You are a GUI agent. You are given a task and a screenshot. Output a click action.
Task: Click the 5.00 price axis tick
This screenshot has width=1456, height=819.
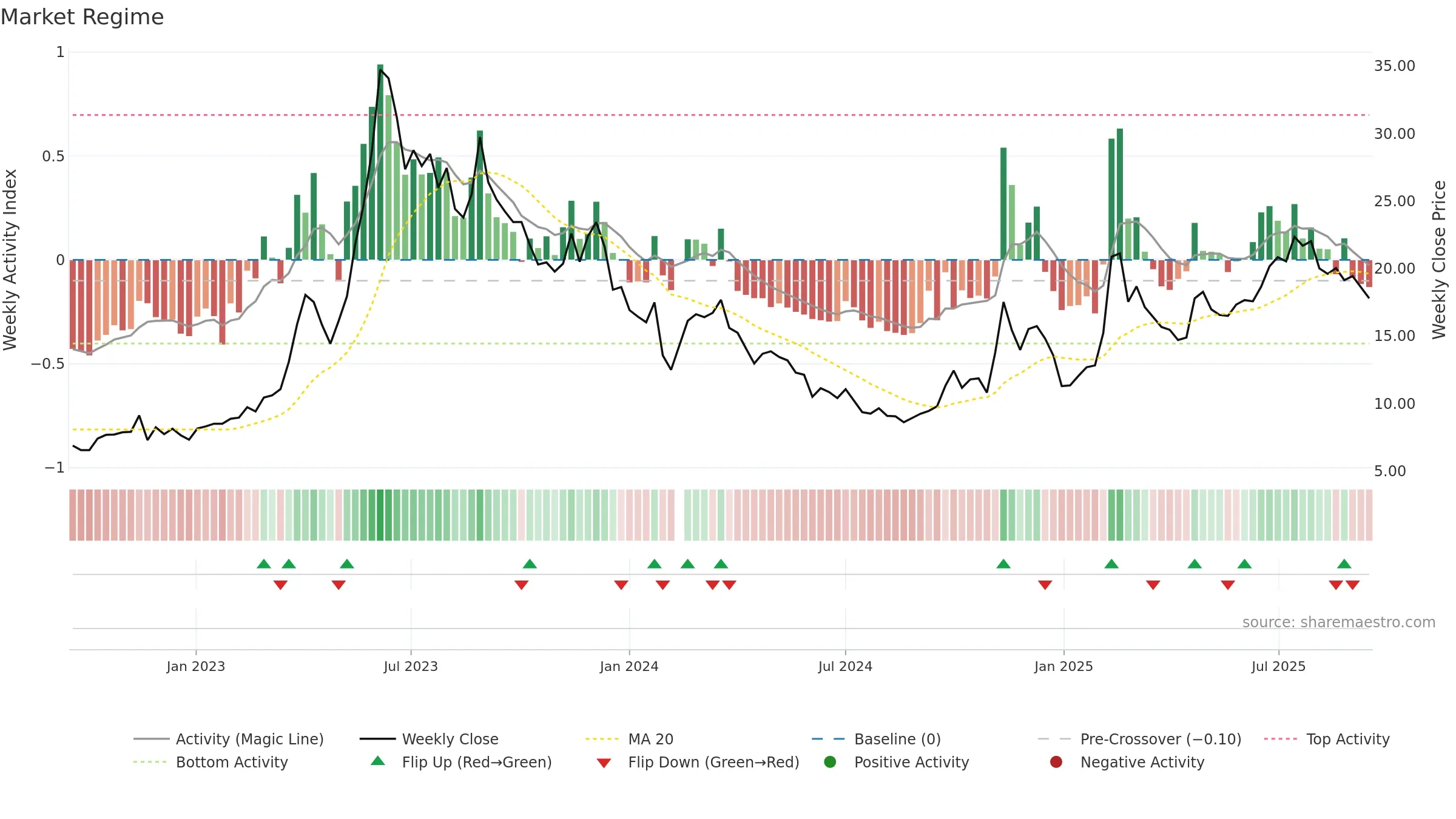[x=1390, y=471]
